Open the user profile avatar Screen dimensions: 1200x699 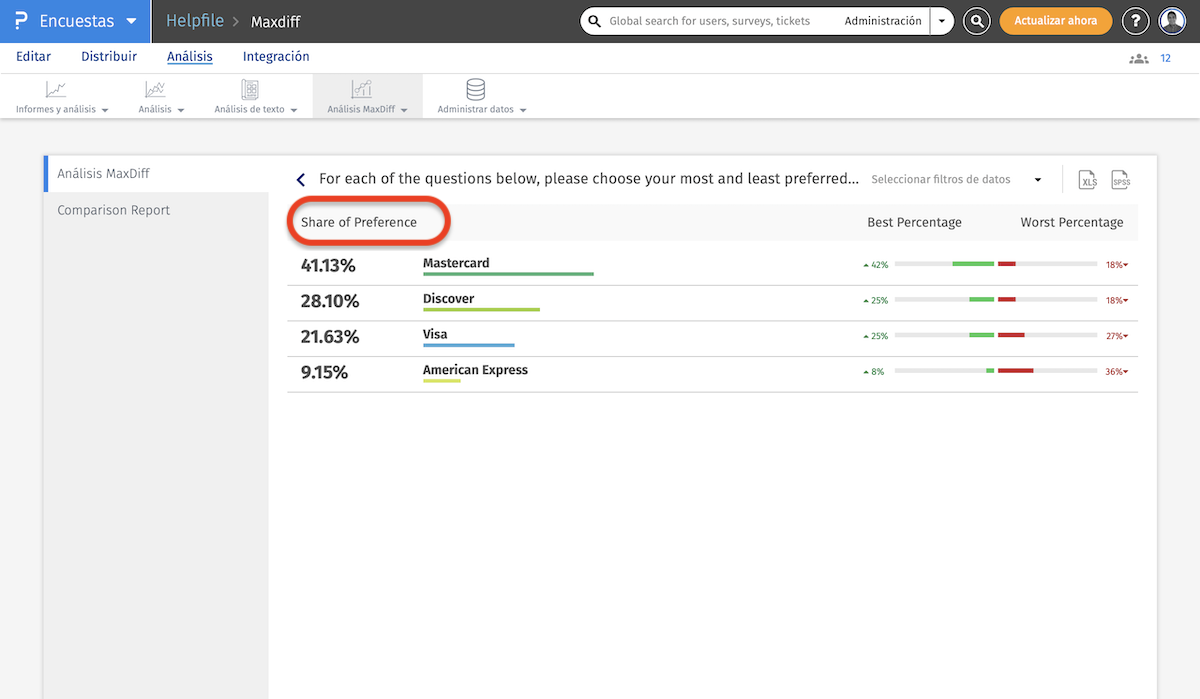click(x=1172, y=21)
